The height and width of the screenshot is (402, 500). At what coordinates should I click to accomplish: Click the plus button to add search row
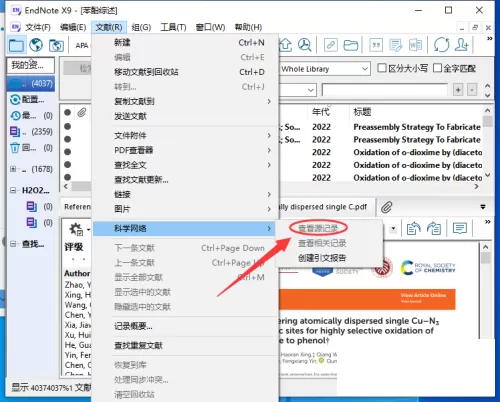tap(458, 90)
